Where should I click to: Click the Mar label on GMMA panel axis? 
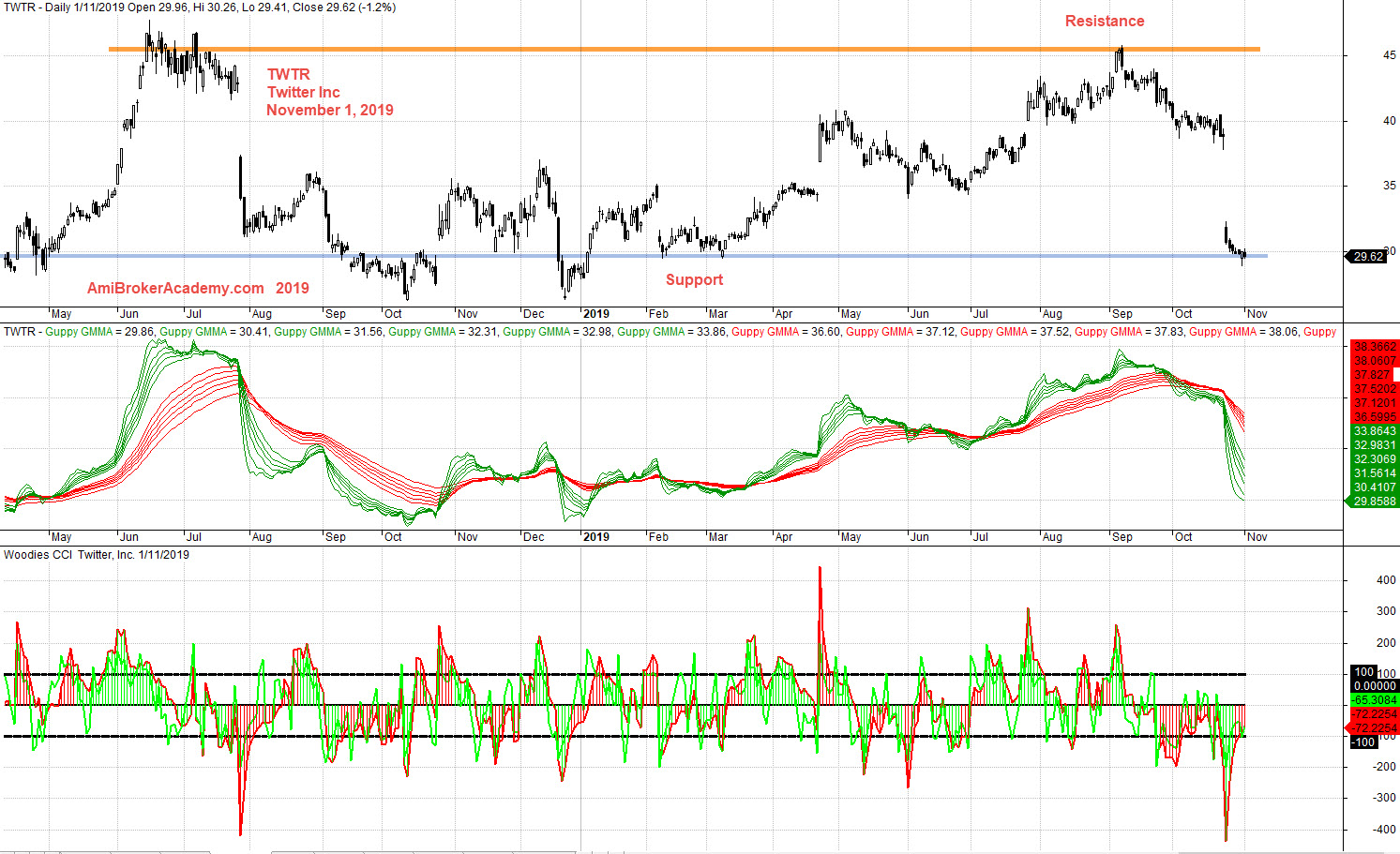click(x=717, y=537)
